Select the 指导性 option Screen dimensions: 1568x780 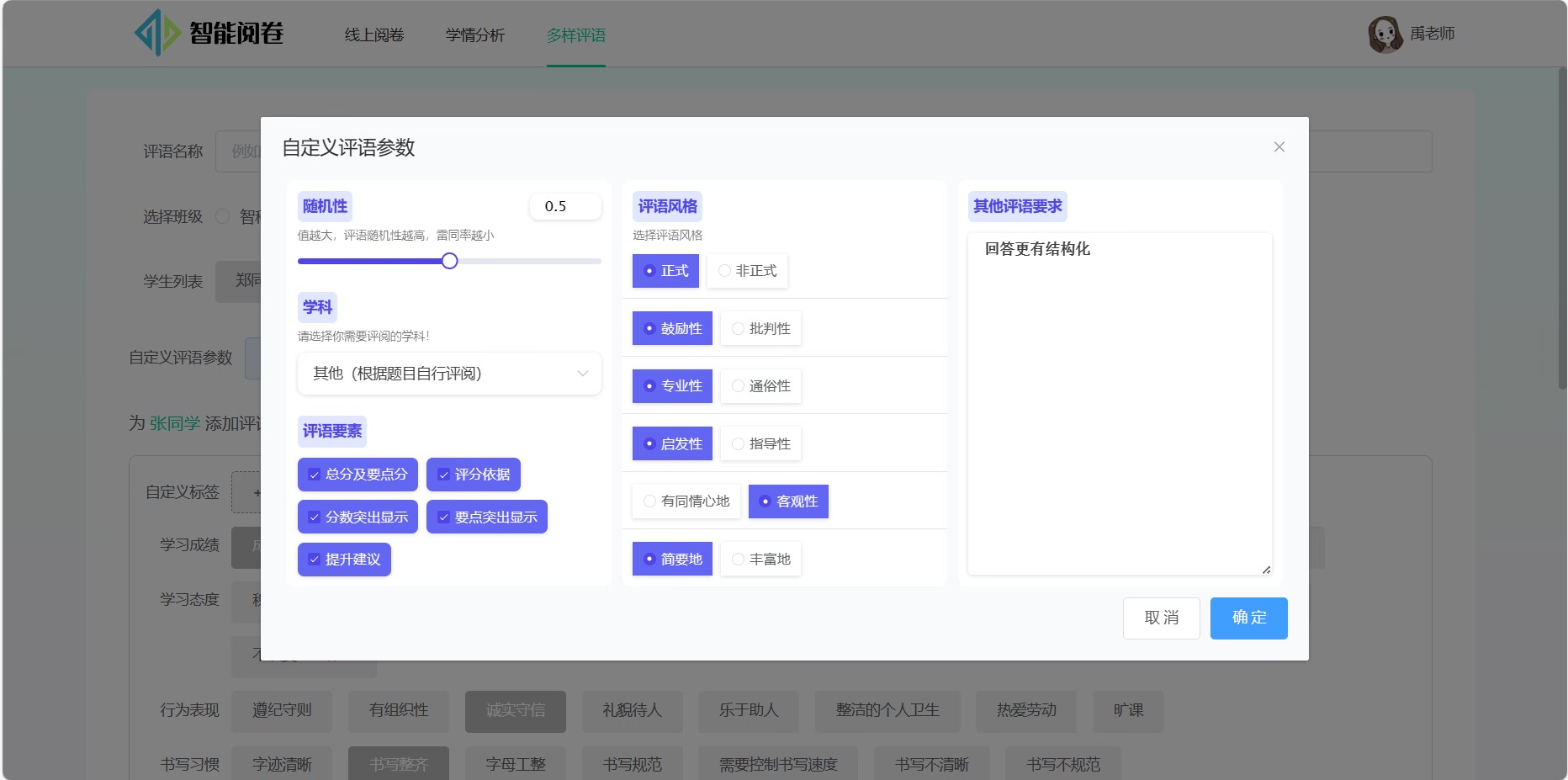tap(760, 443)
